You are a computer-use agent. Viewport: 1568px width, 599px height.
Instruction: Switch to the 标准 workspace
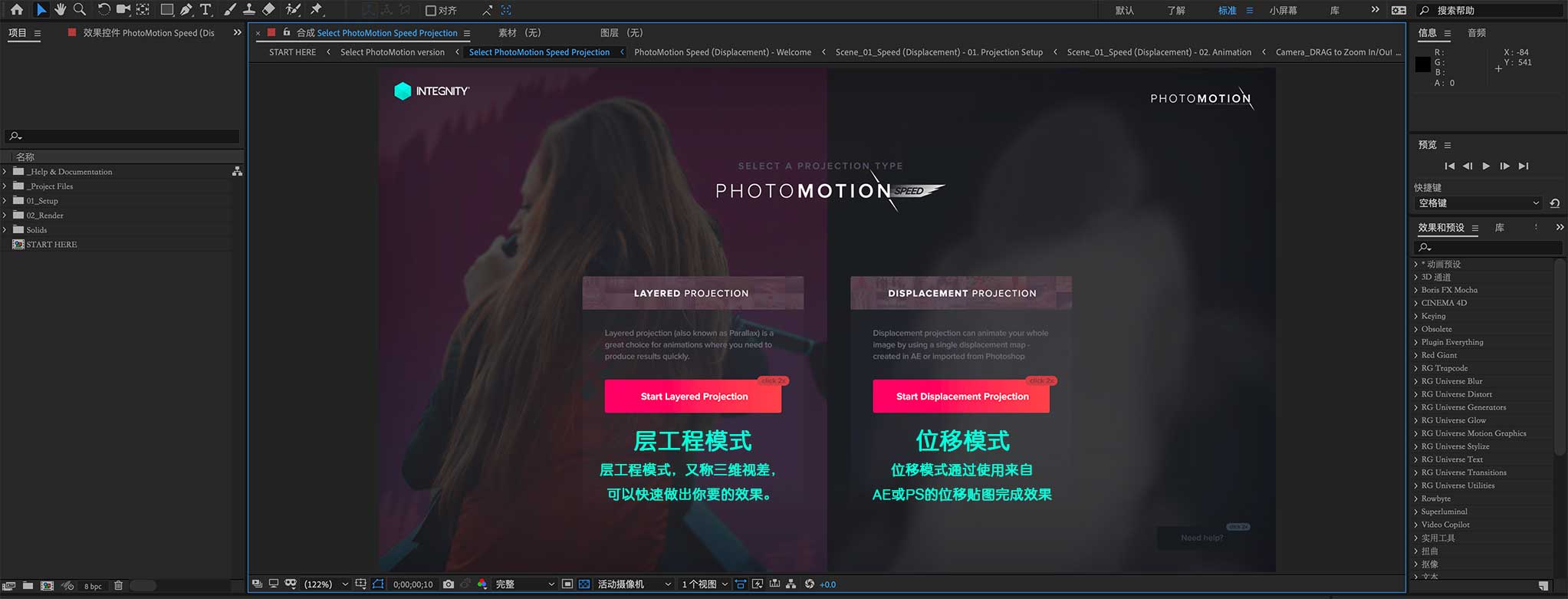[1227, 11]
